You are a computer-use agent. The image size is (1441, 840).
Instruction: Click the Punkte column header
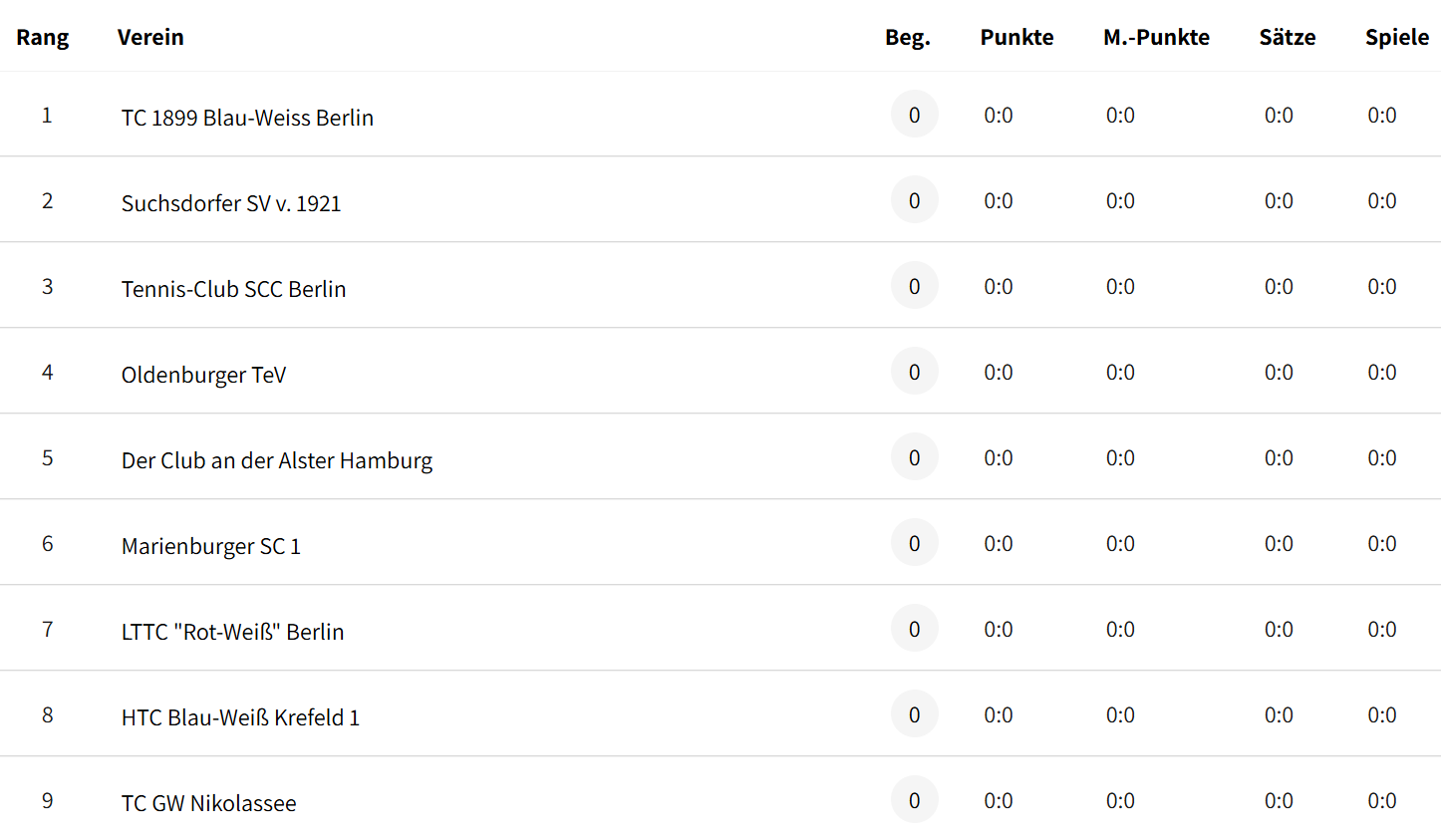pyautogui.click(x=1016, y=37)
